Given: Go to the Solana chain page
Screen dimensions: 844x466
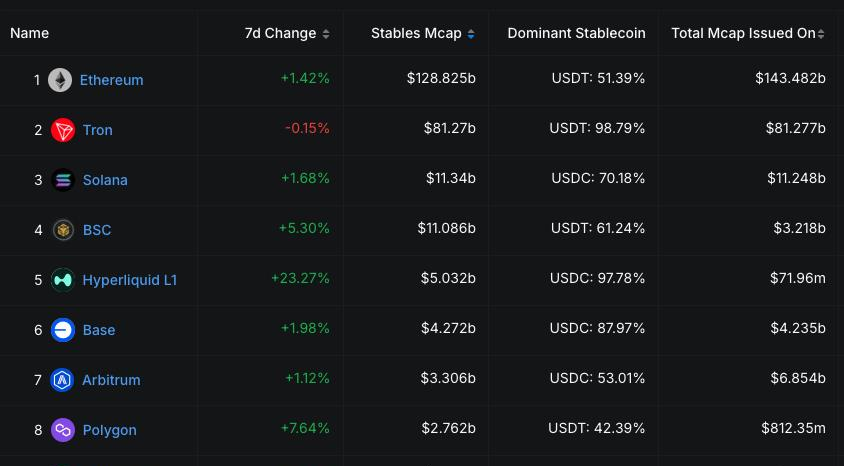Looking at the screenshot, I should [105, 180].
